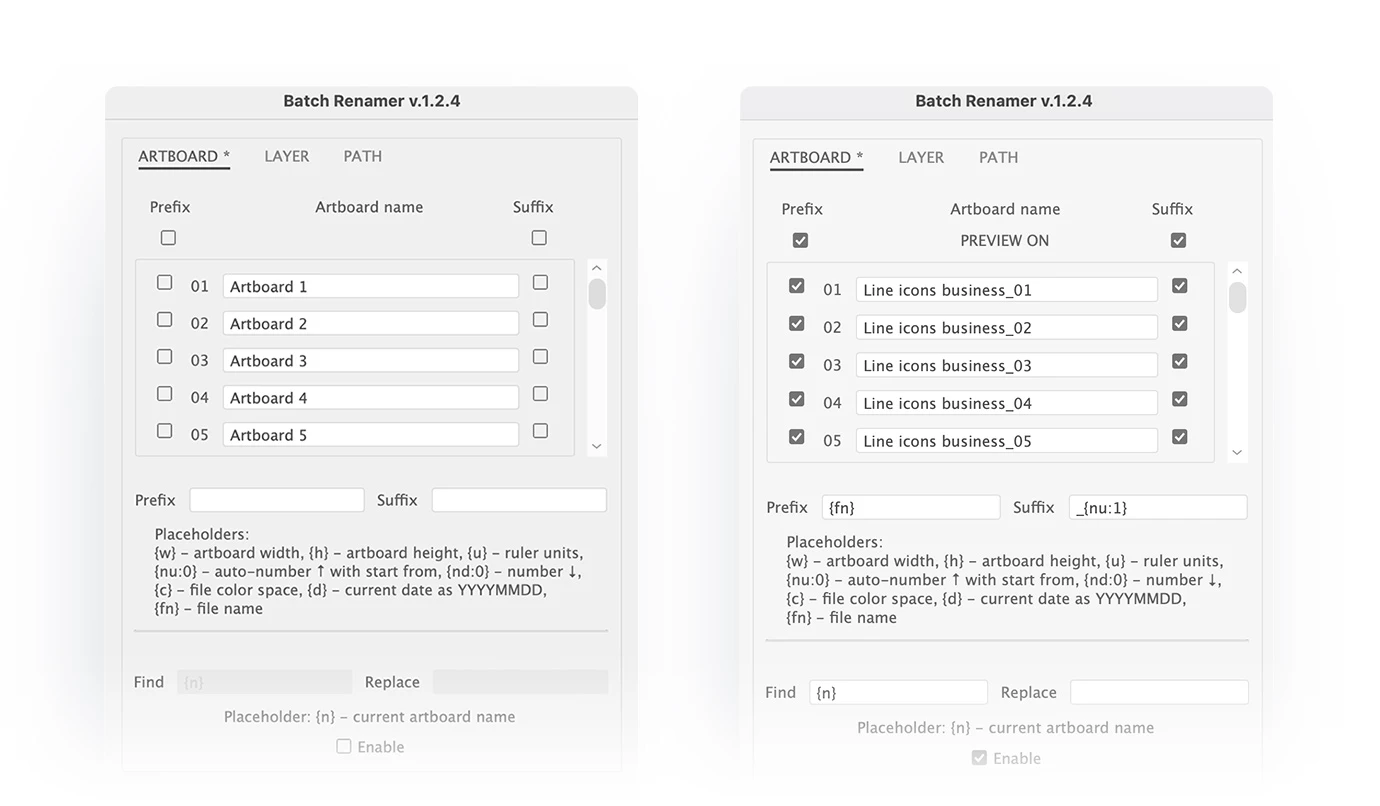The image size is (1380, 806).
Task: Check the master Prefix checkbox in left window
Action: click(168, 238)
